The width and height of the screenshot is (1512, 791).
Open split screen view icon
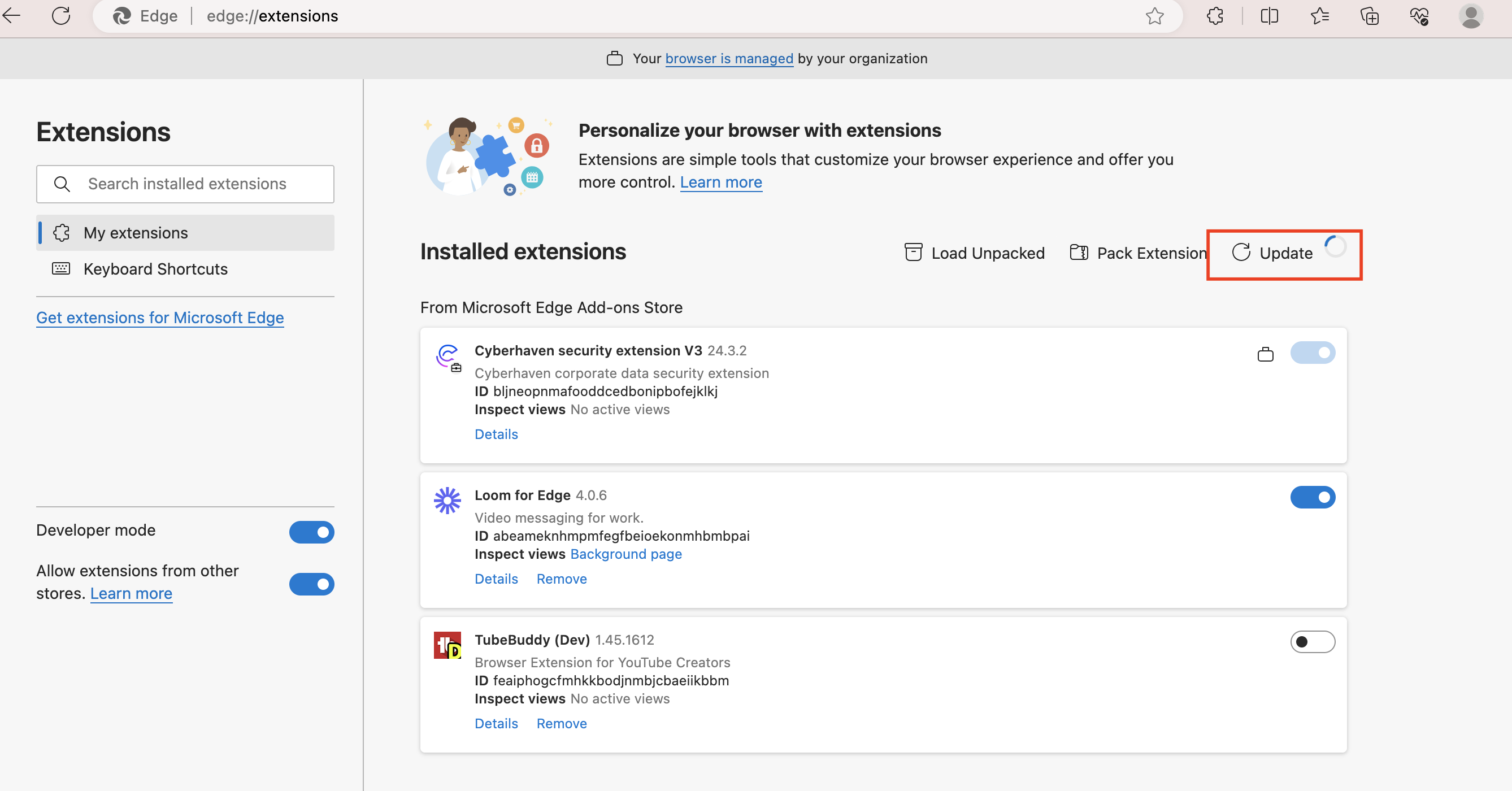coord(1269,16)
